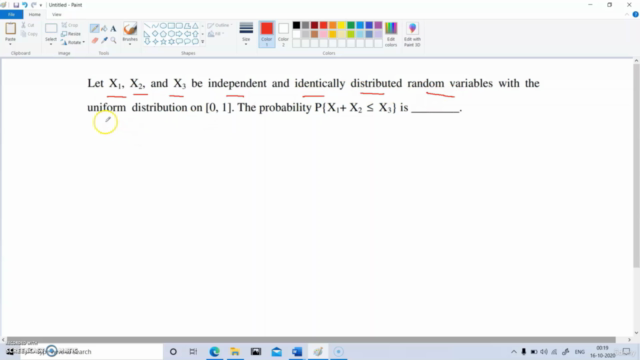640x360 pixels.
Task: Open the Paint help icon
Action: 636,14
